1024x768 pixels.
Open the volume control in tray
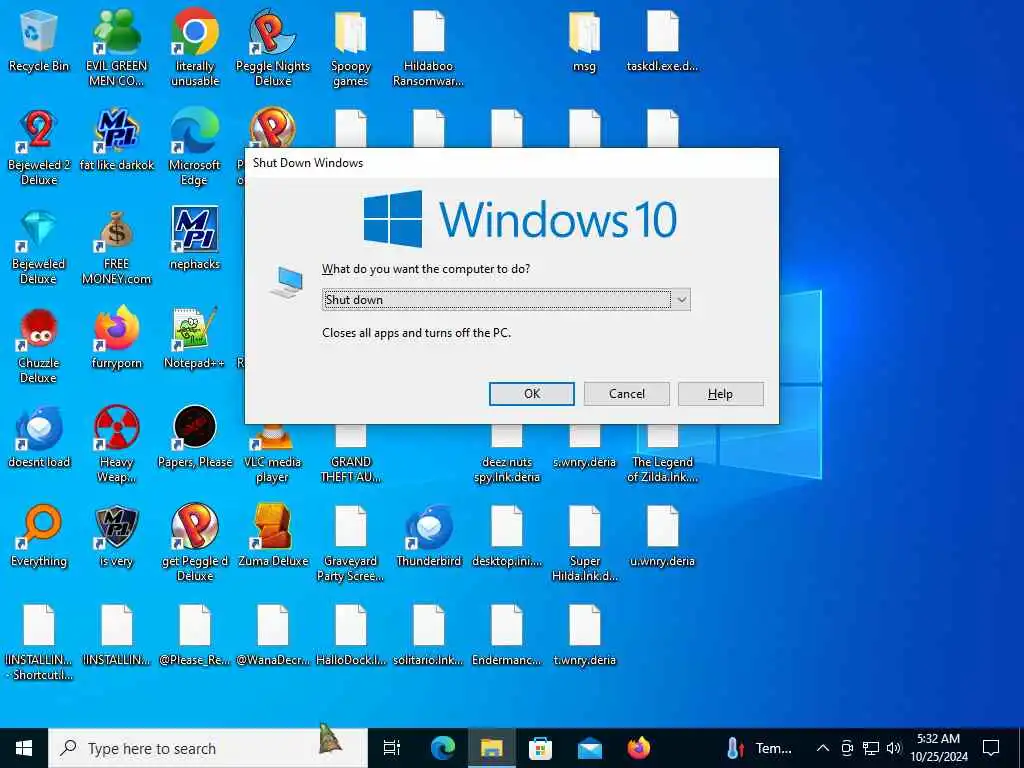(893, 748)
